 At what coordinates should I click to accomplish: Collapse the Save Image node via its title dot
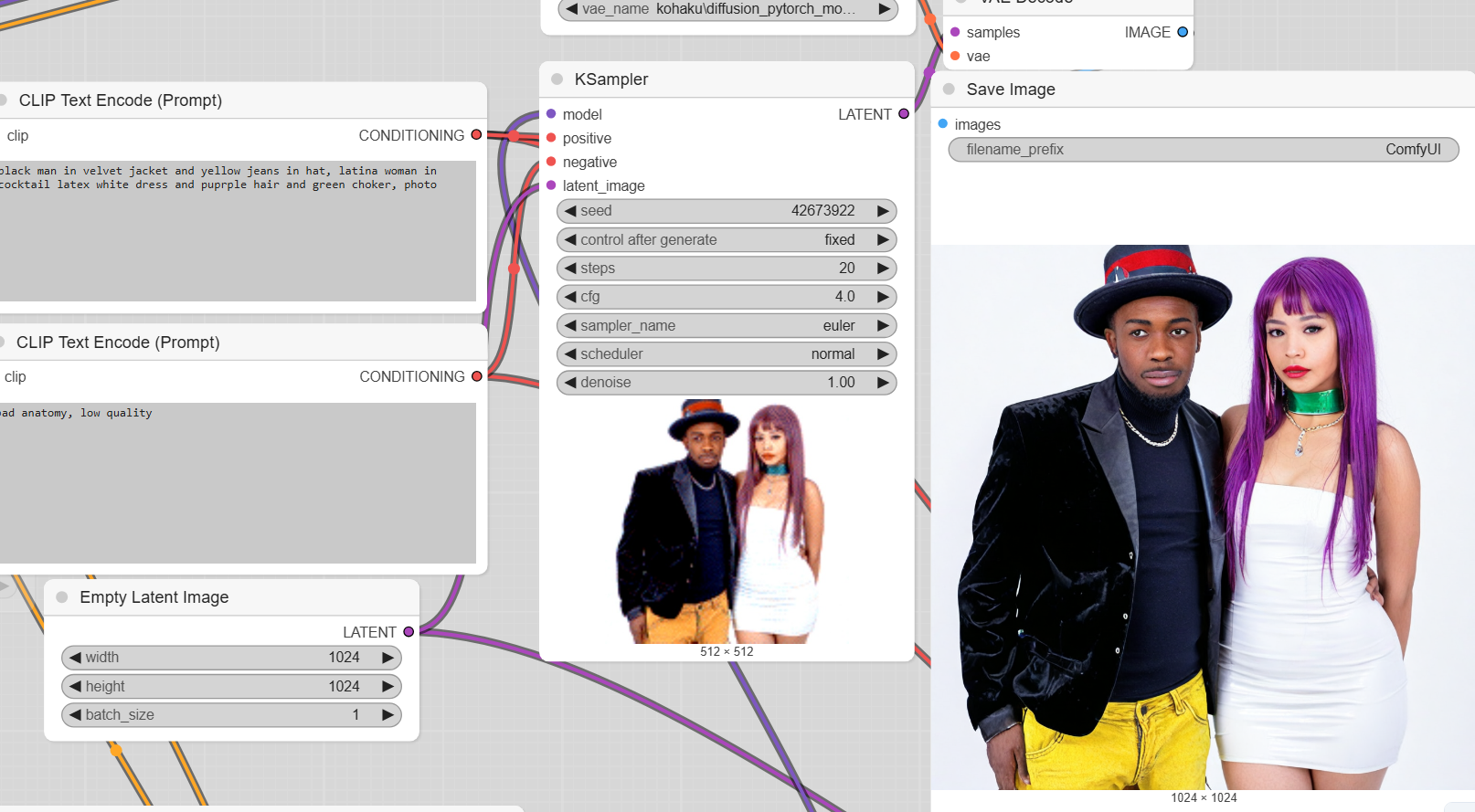coord(949,90)
